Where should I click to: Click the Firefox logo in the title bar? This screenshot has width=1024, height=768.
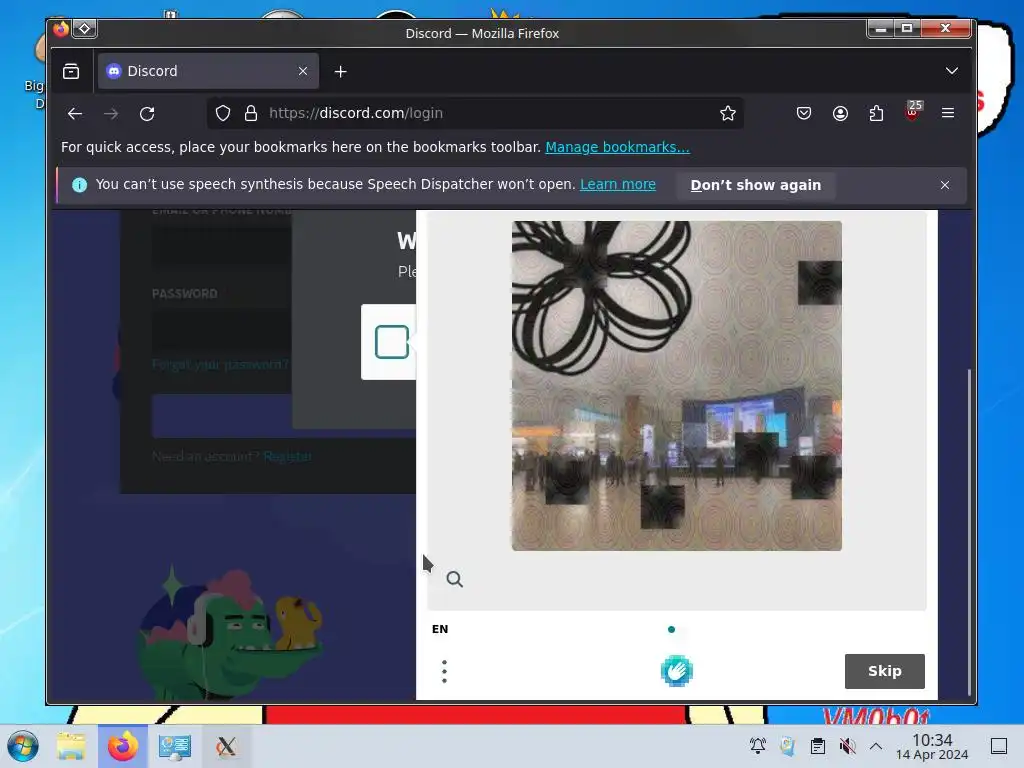(61, 29)
